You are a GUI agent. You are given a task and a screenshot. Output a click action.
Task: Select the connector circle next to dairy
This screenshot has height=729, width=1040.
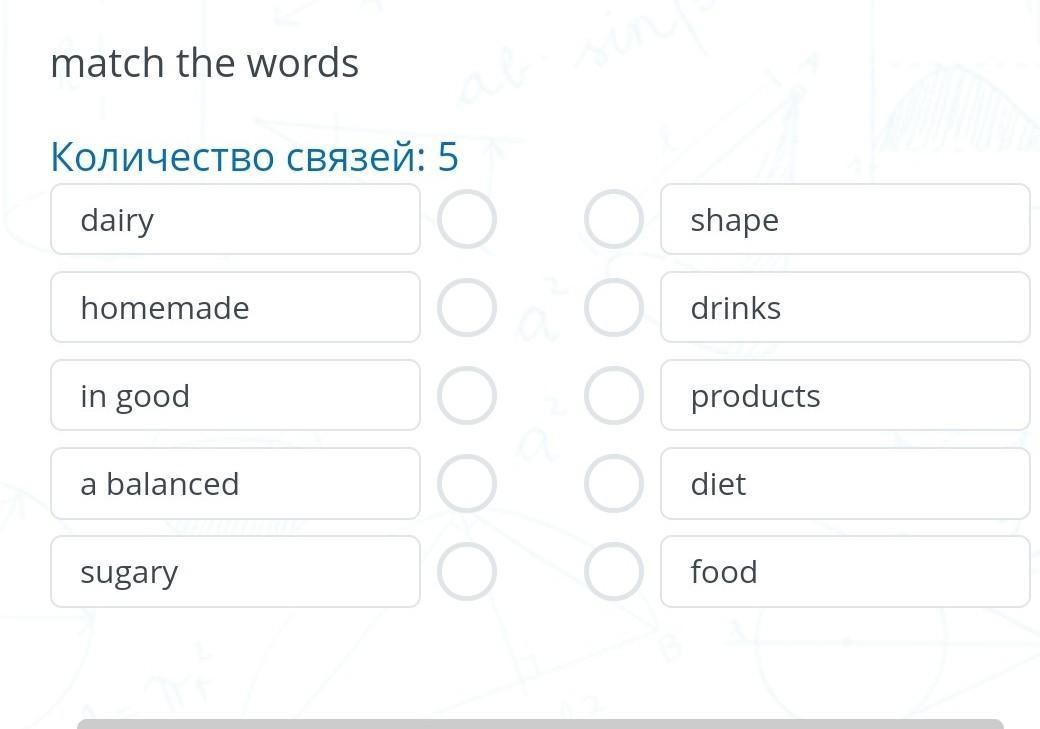coord(467,219)
